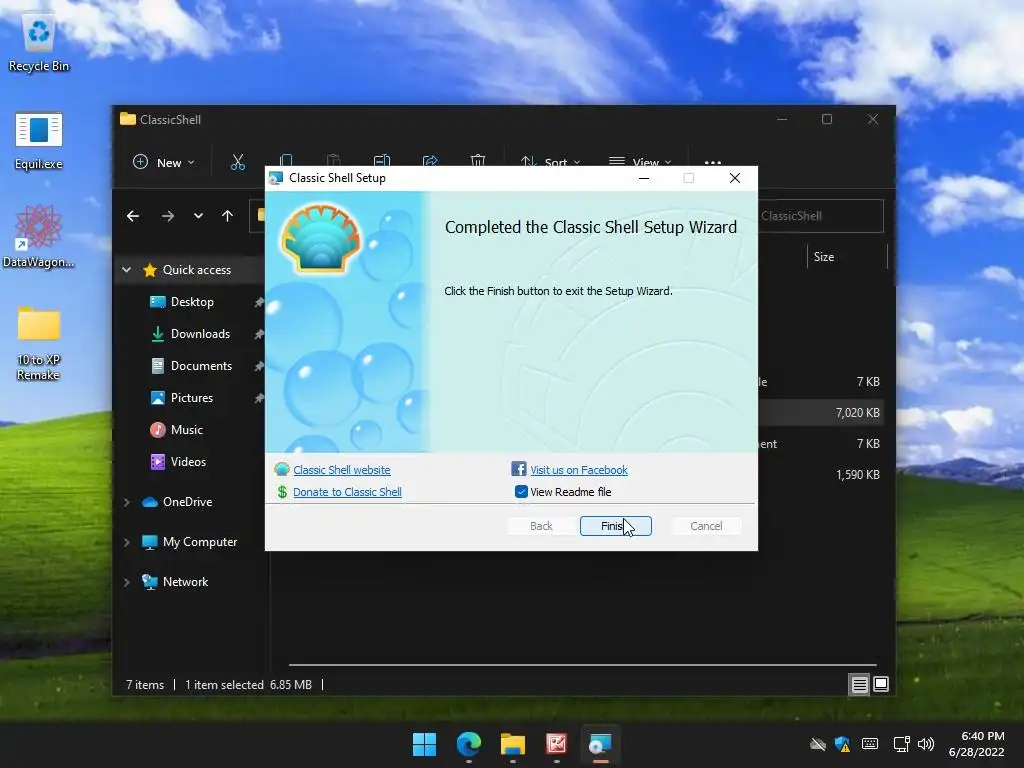Select Desktop in the navigation pane
Screen dimensions: 1024x768
pos(192,302)
